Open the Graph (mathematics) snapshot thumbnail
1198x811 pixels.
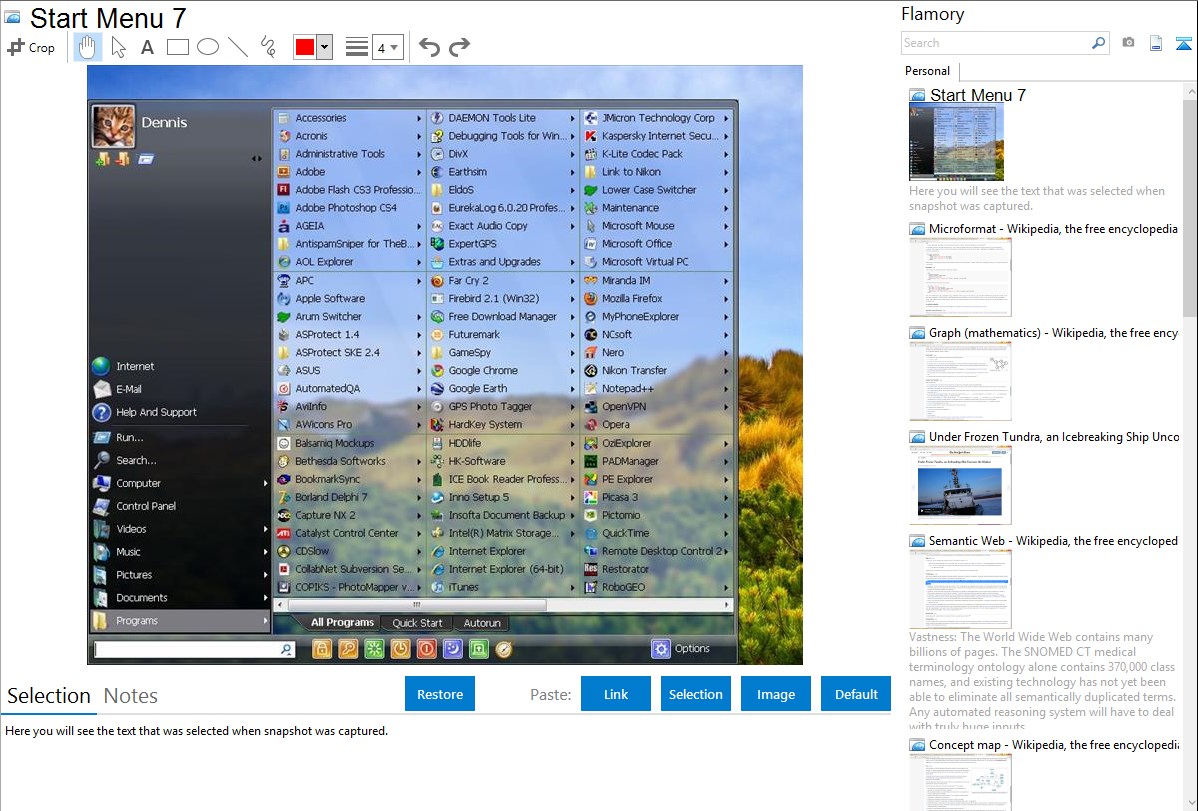960,381
